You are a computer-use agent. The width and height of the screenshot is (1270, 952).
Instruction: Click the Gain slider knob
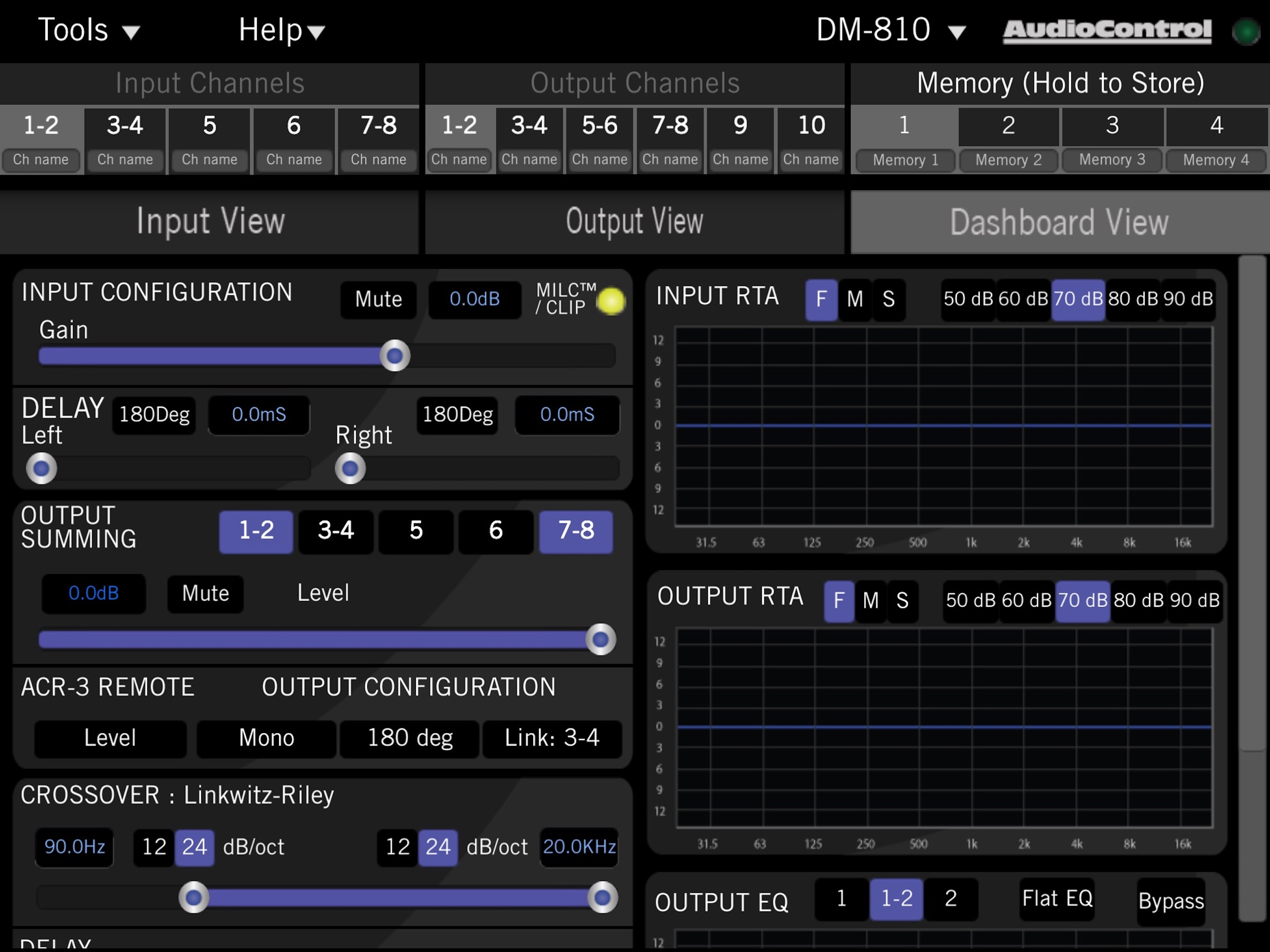click(x=395, y=356)
